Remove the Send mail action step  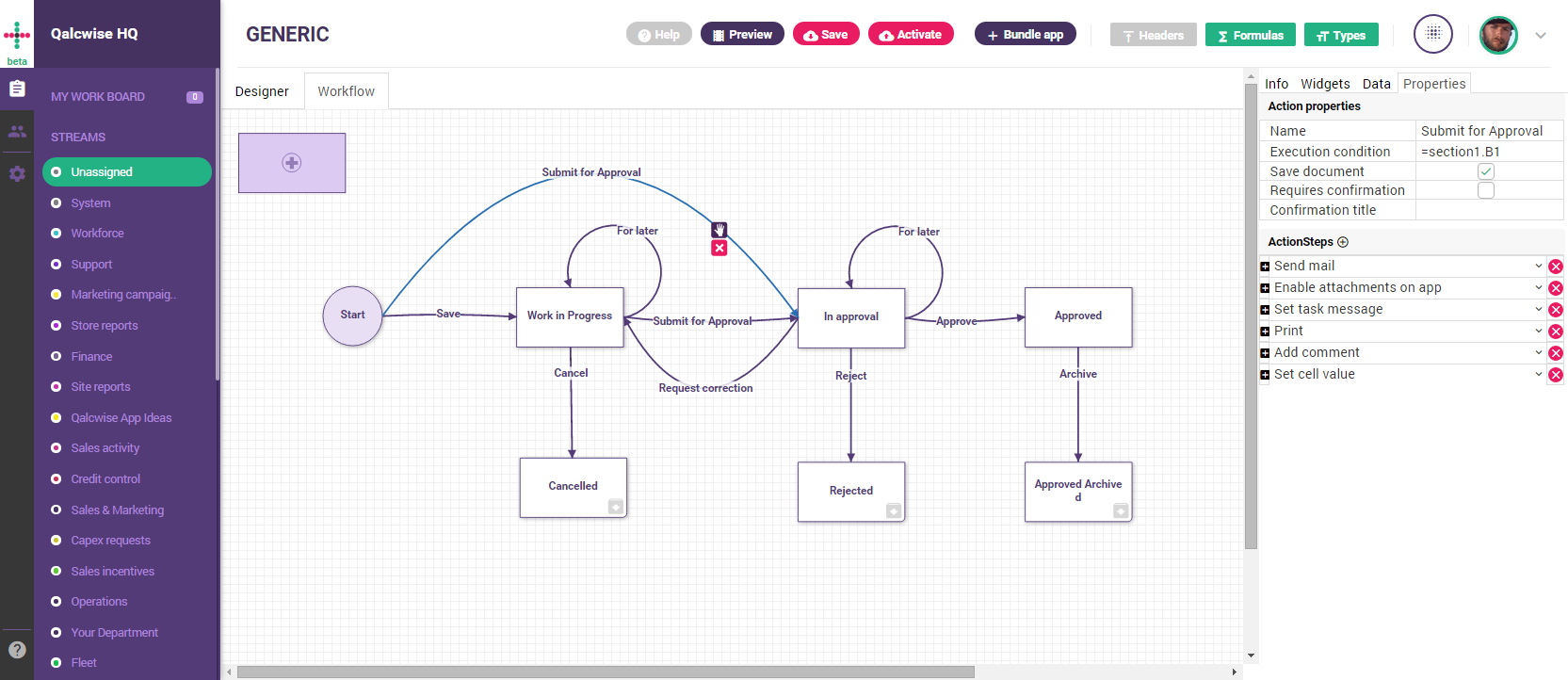pos(1556,267)
